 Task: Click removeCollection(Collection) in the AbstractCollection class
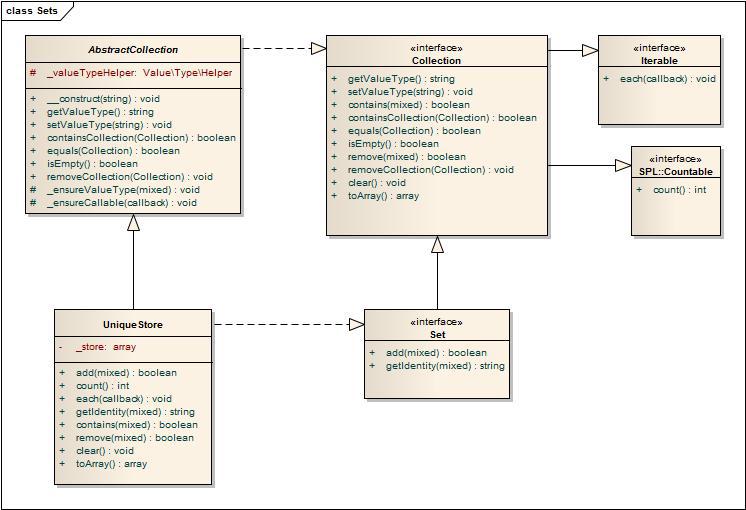pos(121,177)
